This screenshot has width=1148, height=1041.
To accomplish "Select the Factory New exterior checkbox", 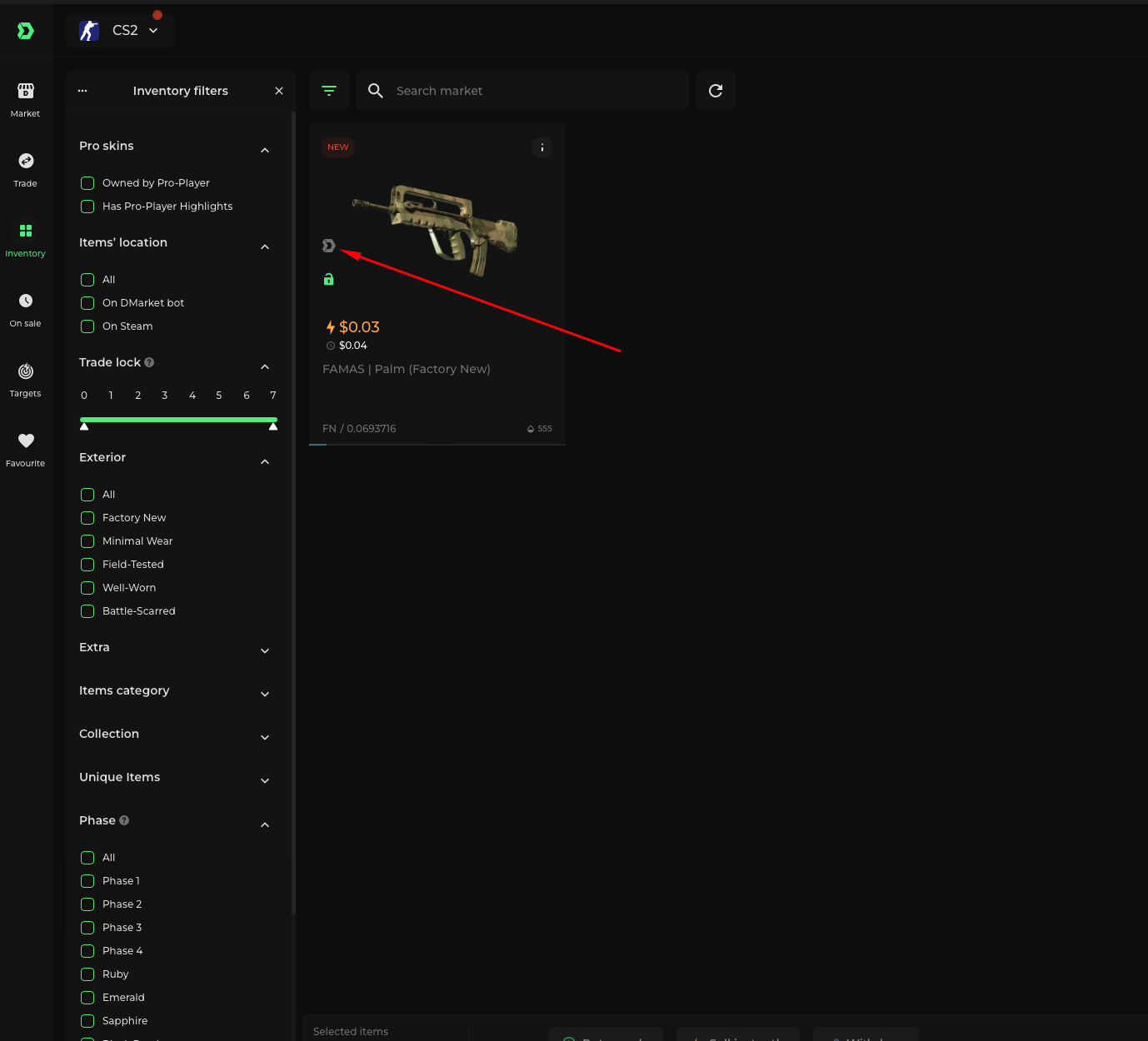I will pyautogui.click(x=87, y=518).
